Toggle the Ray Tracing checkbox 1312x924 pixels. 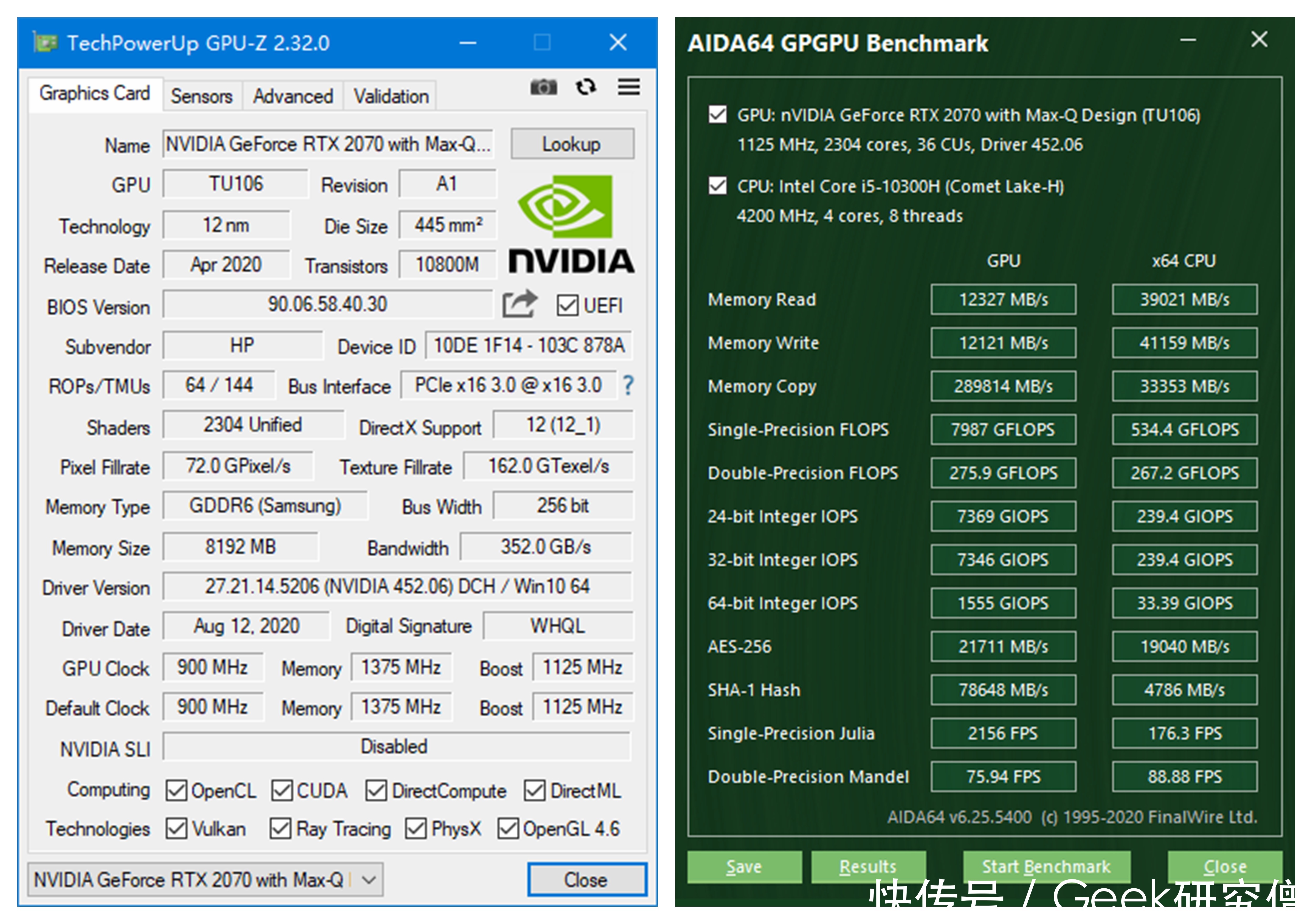click(x=280, y=828)
